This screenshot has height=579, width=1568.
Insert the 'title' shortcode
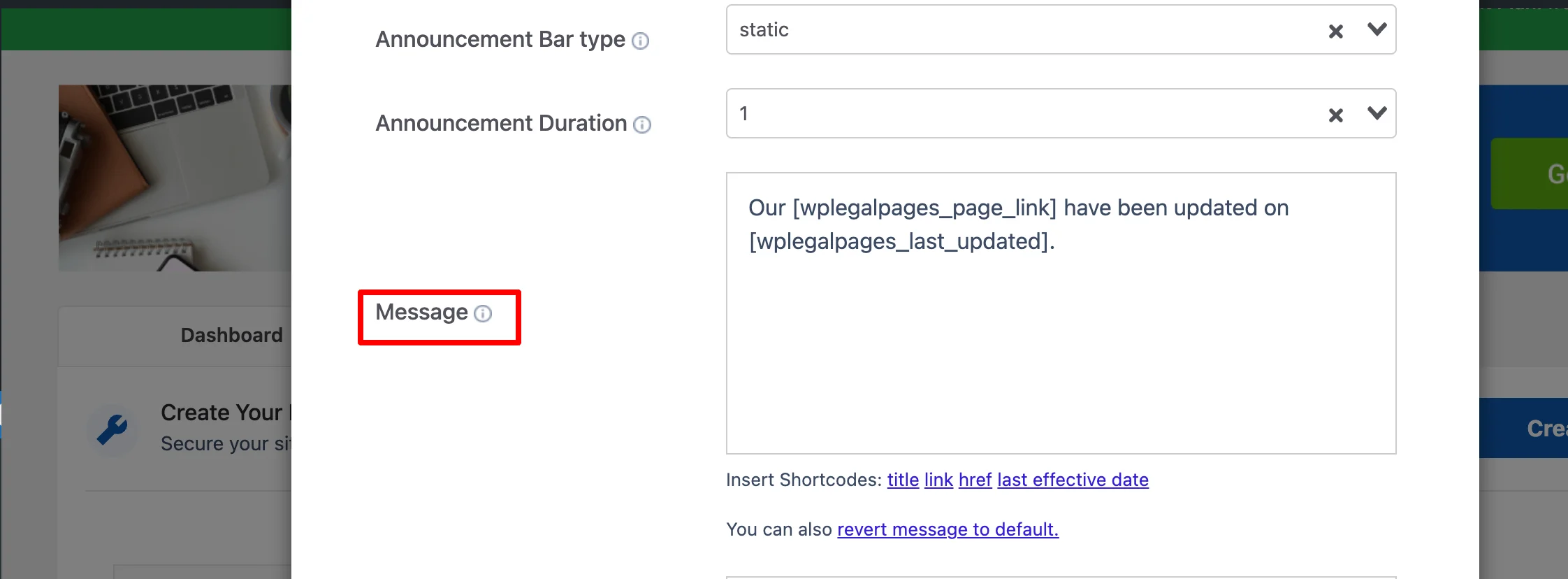pos(903,480)
